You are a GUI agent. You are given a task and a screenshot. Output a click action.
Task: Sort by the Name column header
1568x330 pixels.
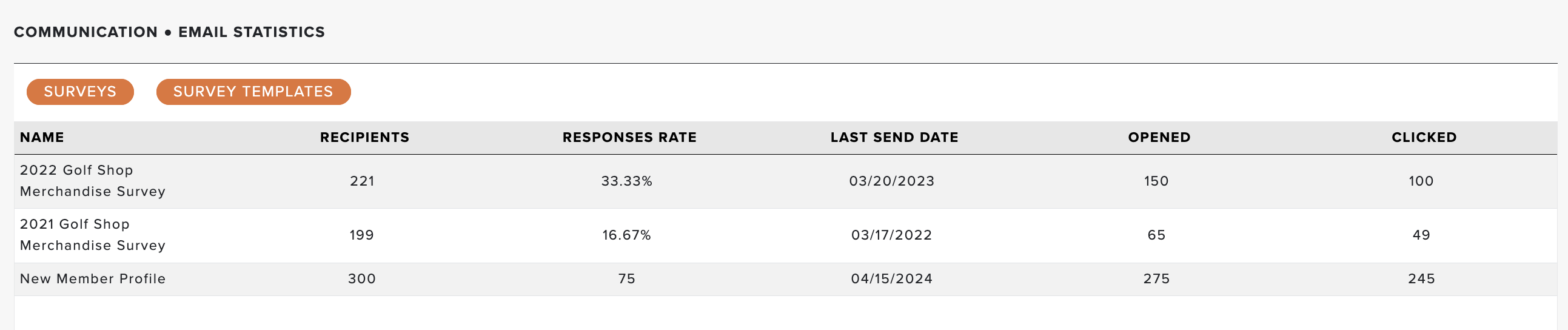pyautogui.click(x=42, y=138)
